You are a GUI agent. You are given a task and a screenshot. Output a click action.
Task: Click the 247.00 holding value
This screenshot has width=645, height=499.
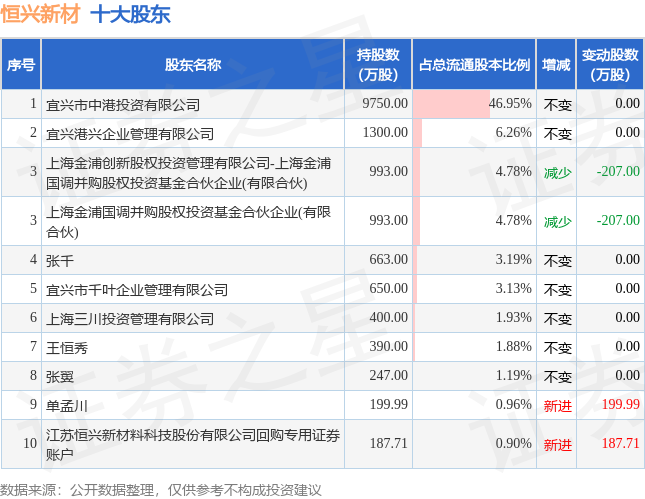point(388,376)
